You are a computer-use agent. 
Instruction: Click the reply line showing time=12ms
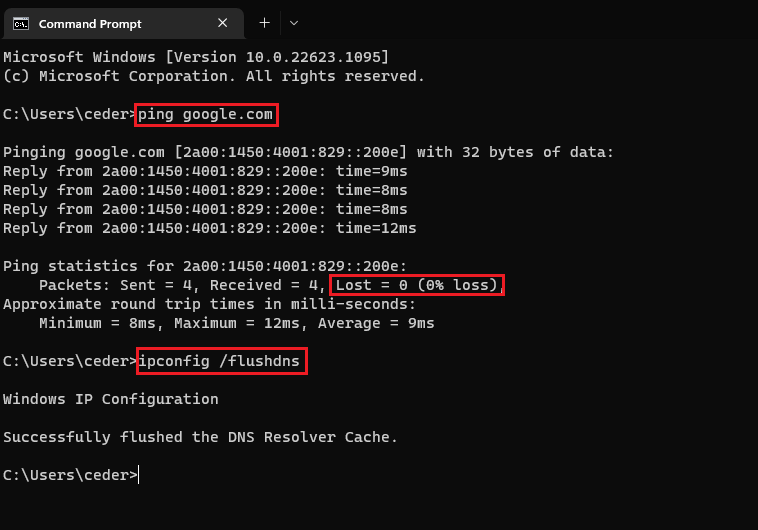tap(209, 228)
